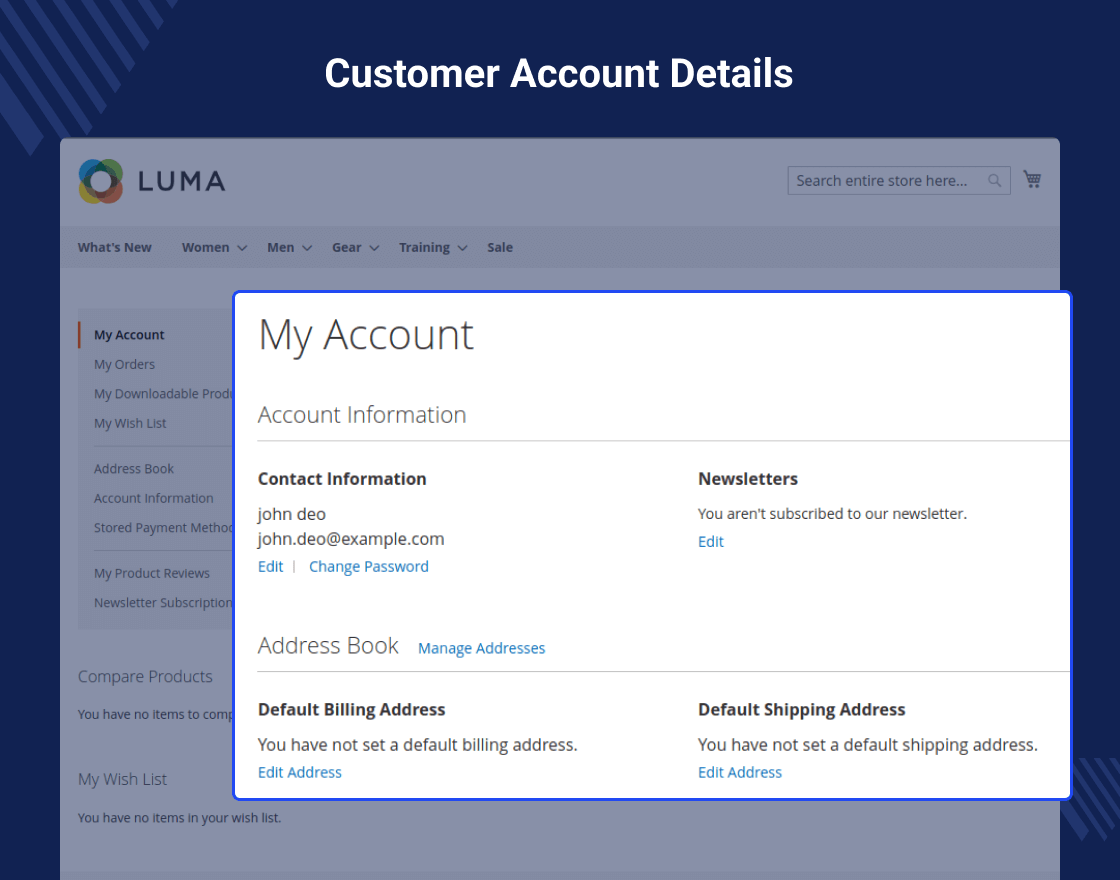1120x880 pixels.
Task: Edit the default billing address
Action: pos(300,772)
